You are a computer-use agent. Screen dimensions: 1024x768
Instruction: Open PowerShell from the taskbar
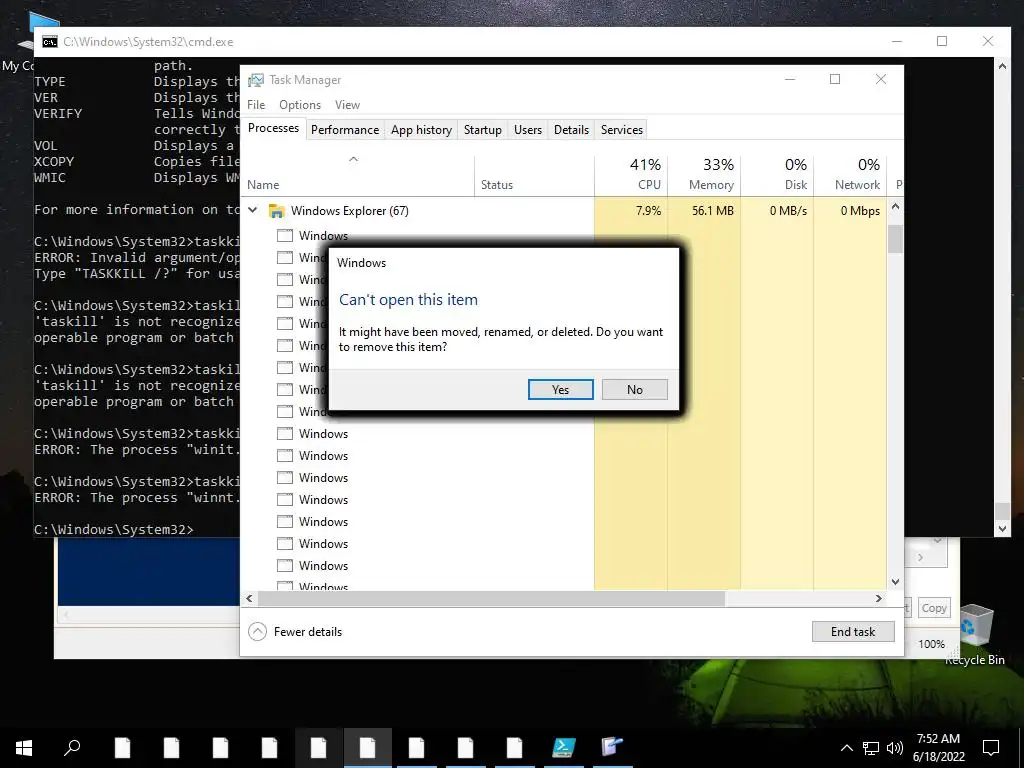point(564,747)
